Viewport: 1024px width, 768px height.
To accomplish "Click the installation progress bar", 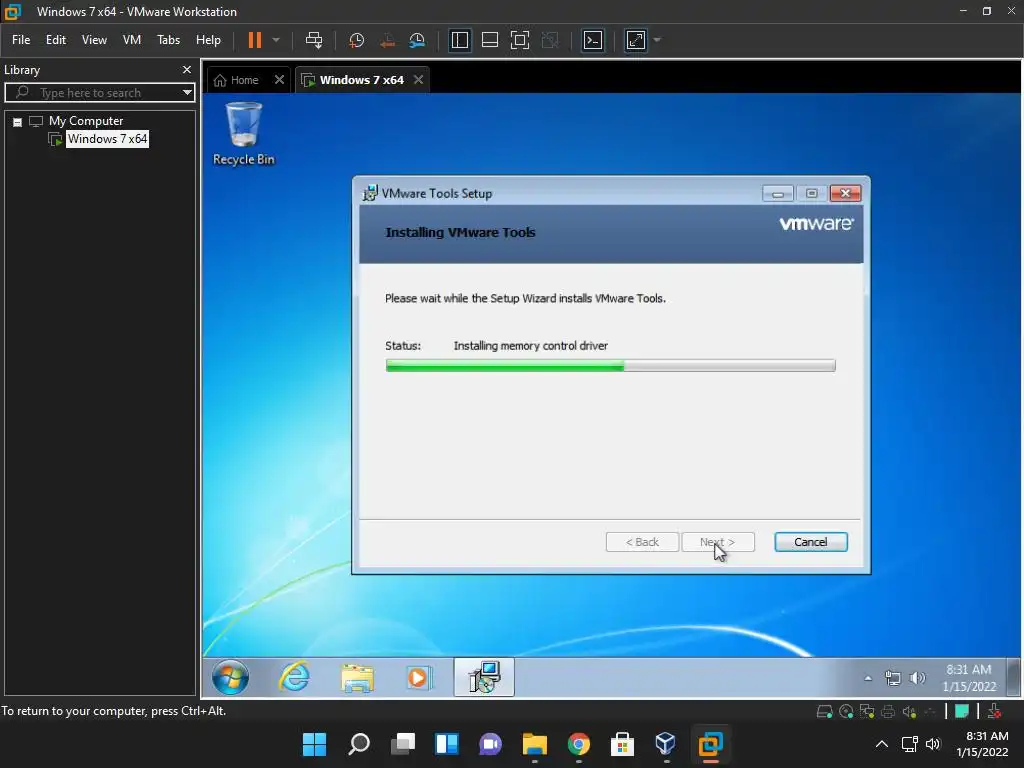I will (x=610, y=366).
